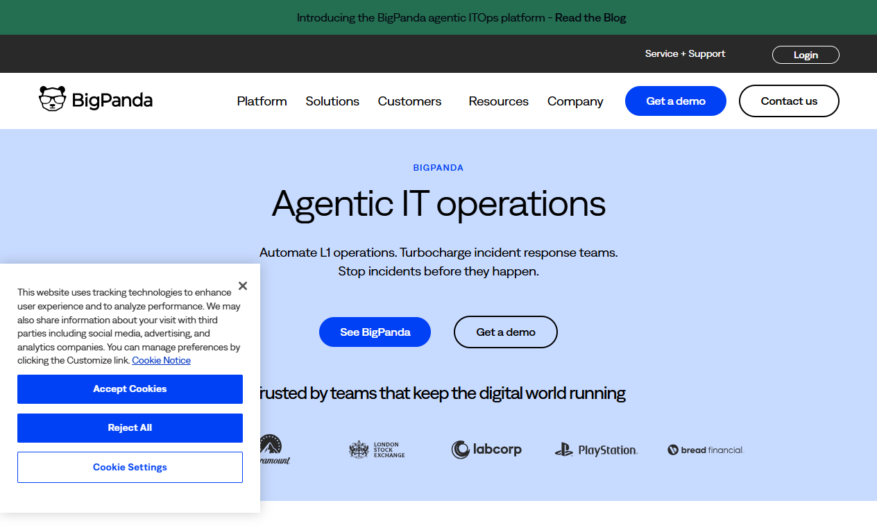Open the Company menu
Image resolution: width=877 pixels, height=528 pixels.
pyautogui.click(x=575, y=101)
